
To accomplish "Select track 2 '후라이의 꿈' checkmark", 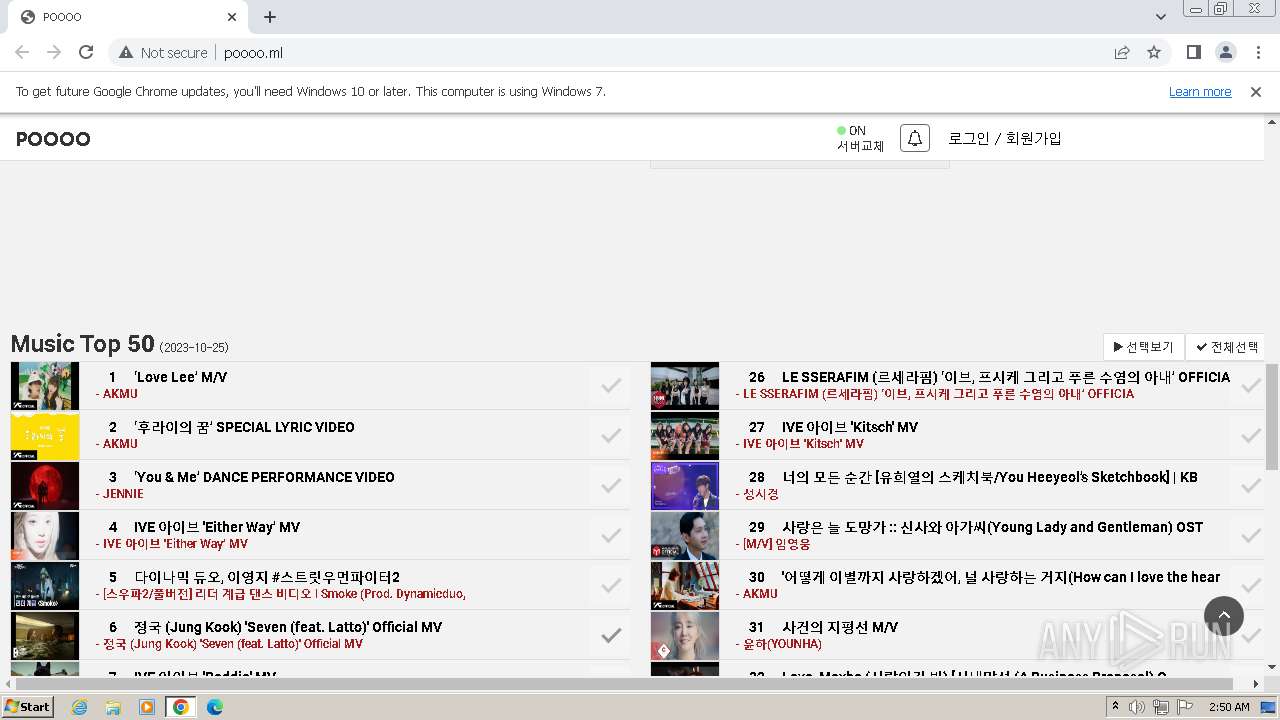I will pos(611,435).
